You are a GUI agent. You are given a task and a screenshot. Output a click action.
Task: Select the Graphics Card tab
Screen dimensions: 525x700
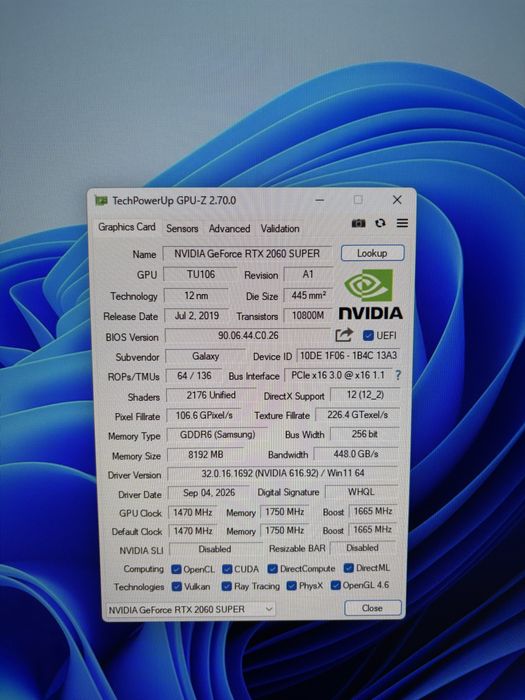pyautogui.click(x=127, y=227)
